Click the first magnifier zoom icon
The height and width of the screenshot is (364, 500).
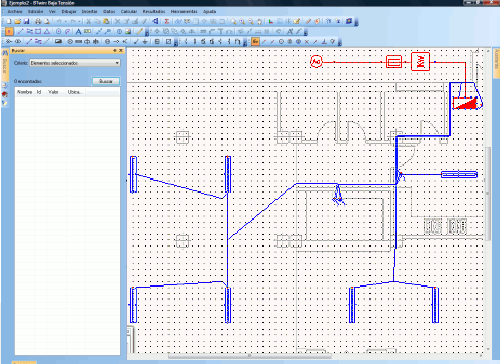point(233,21)
